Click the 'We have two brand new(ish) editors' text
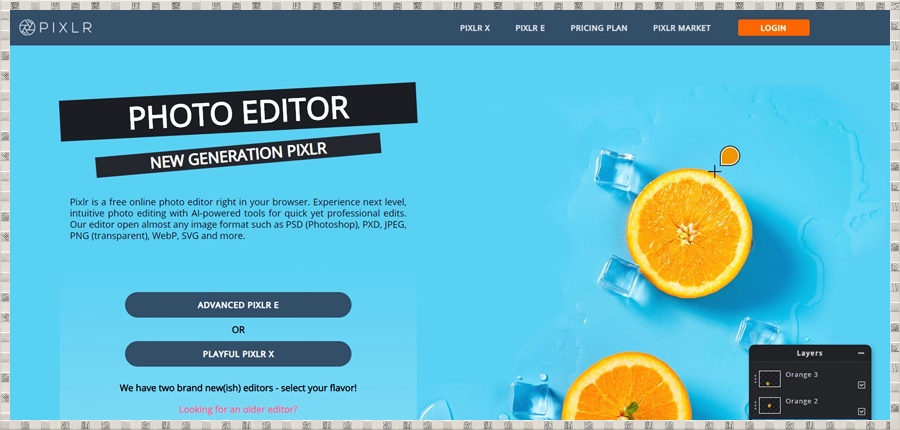900x430 pixels. [238, 388]
